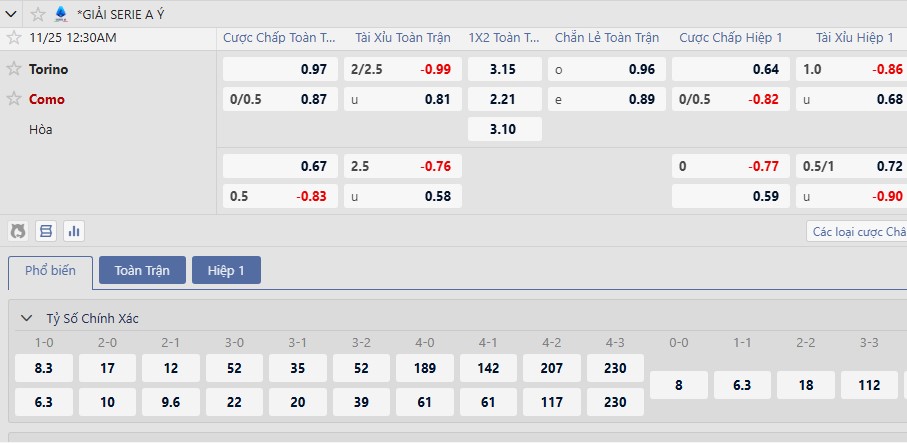Select correct score 1-0 odds 8.3

[43, 368]
